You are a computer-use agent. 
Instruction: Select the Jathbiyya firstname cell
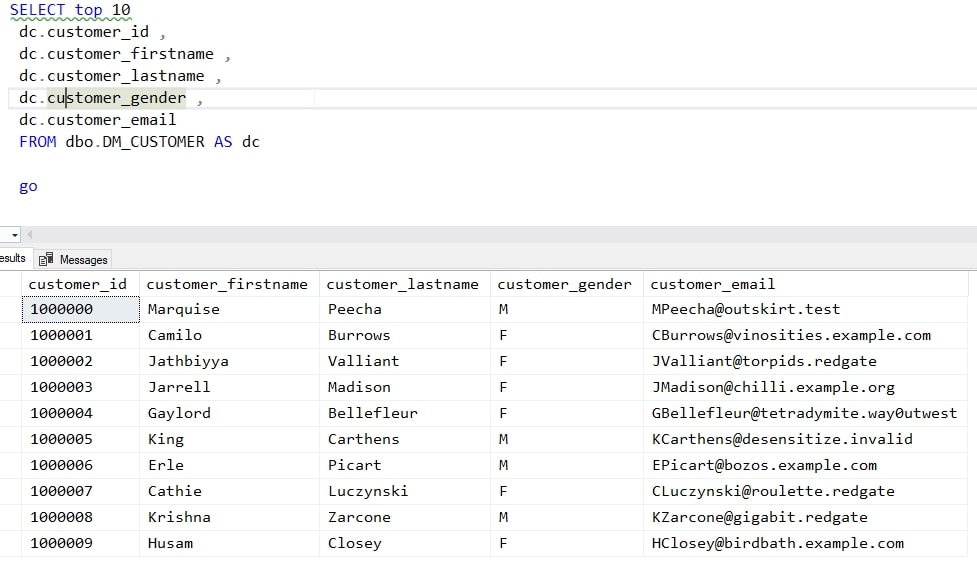pyautogui.click(x=229, y=361)
